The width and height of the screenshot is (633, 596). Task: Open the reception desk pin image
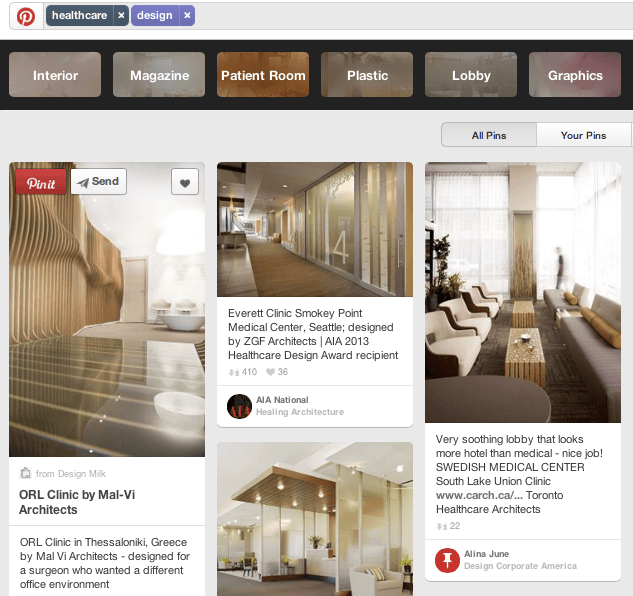315,519
